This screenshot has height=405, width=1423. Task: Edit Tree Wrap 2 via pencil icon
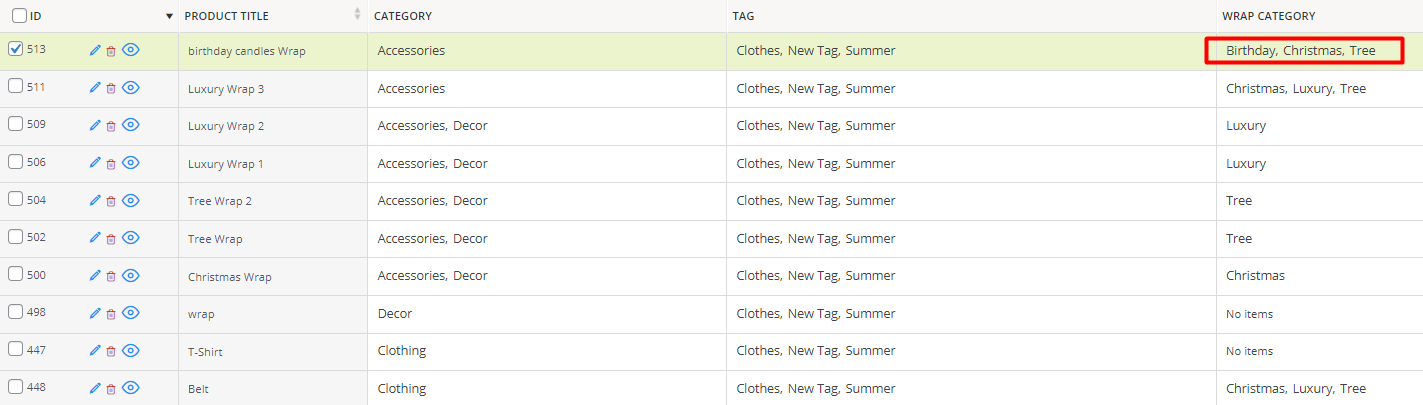click(x=95, y=200)
